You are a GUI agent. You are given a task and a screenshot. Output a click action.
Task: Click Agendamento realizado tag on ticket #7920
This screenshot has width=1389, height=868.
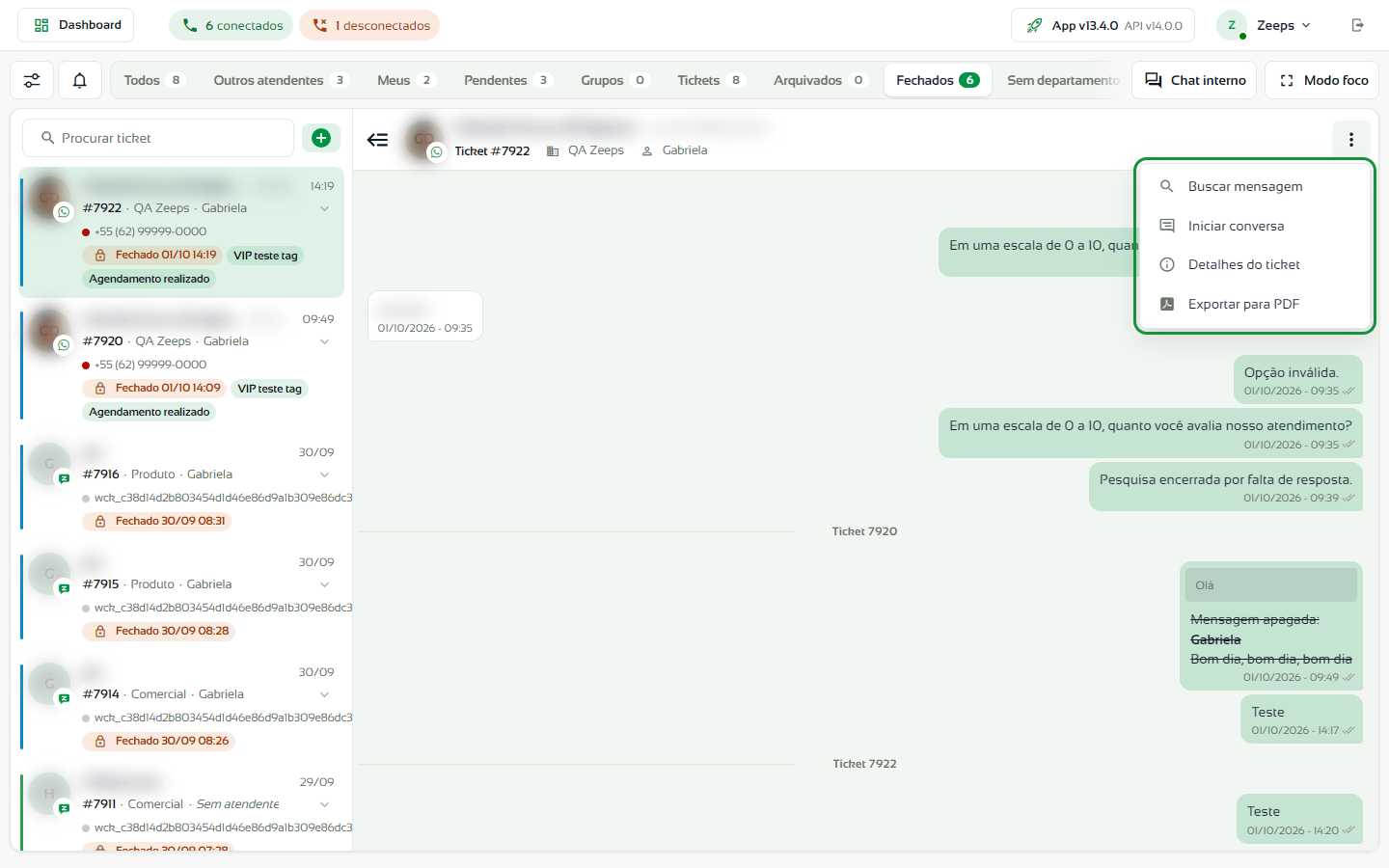(150, 412)
